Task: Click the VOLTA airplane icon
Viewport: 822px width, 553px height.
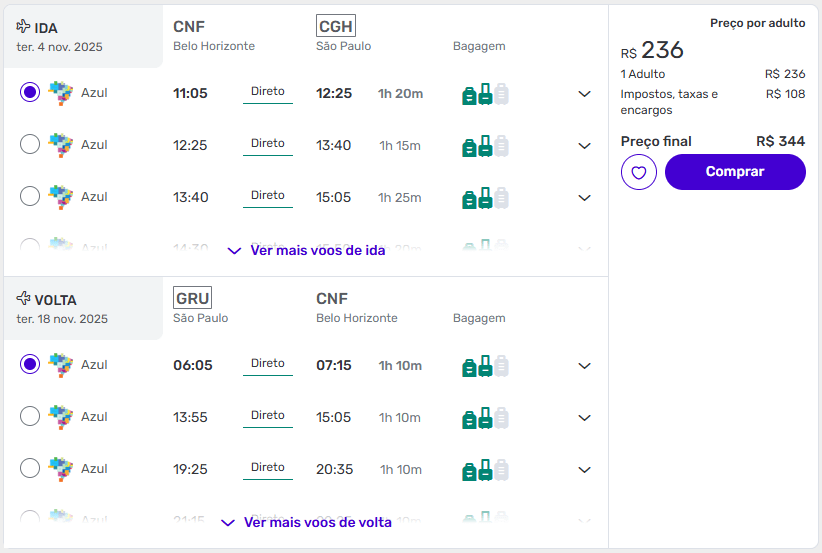Action: (x=24, y=299)
